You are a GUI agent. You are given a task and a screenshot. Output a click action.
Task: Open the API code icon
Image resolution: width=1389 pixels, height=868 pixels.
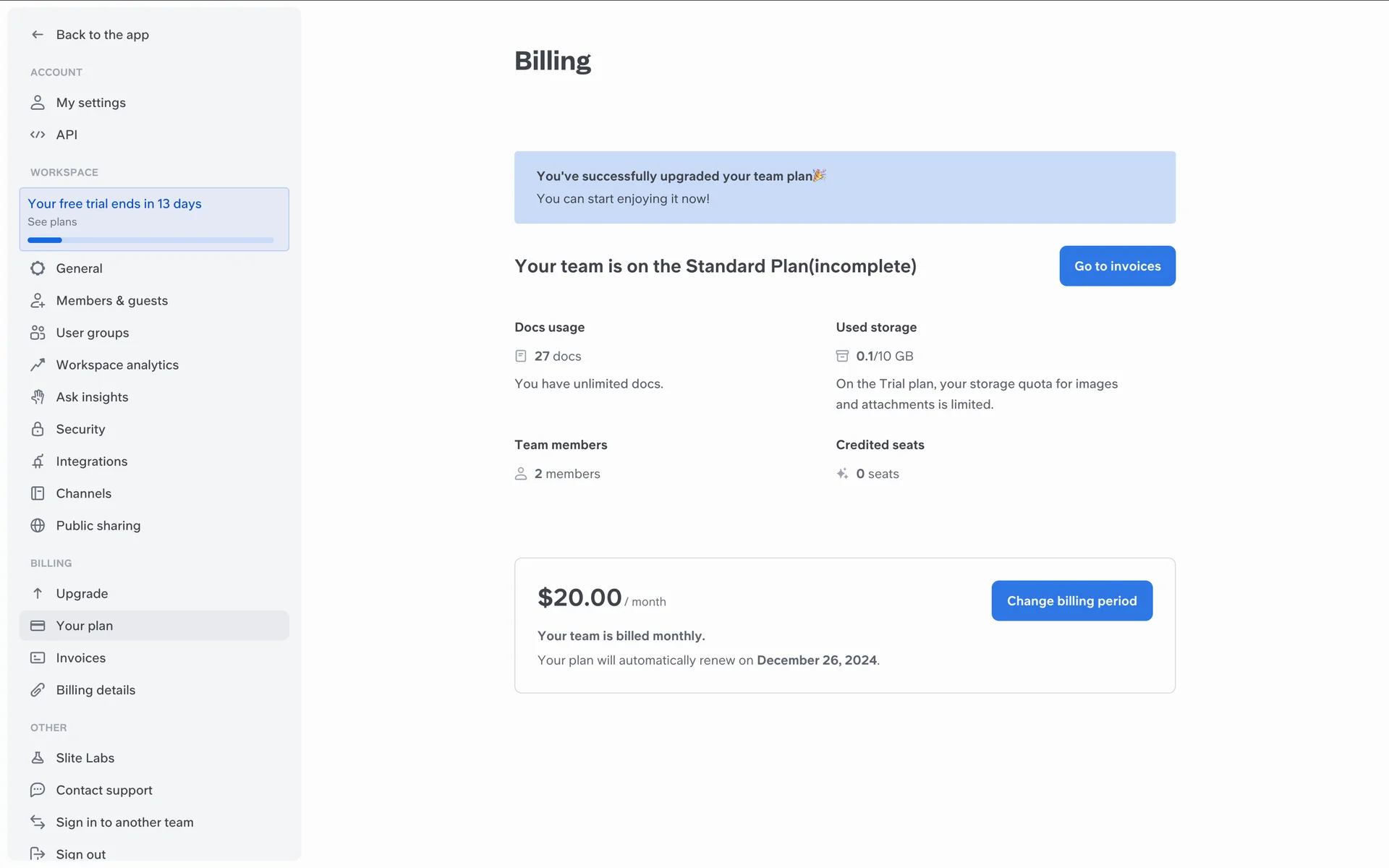38,135
